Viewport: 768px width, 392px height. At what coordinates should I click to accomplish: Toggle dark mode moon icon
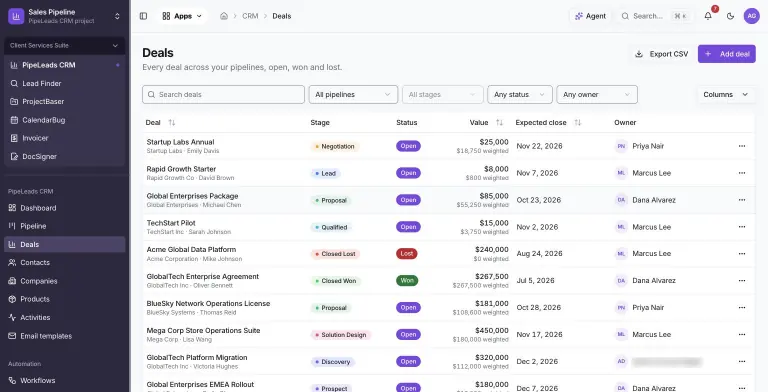point(730,16)
